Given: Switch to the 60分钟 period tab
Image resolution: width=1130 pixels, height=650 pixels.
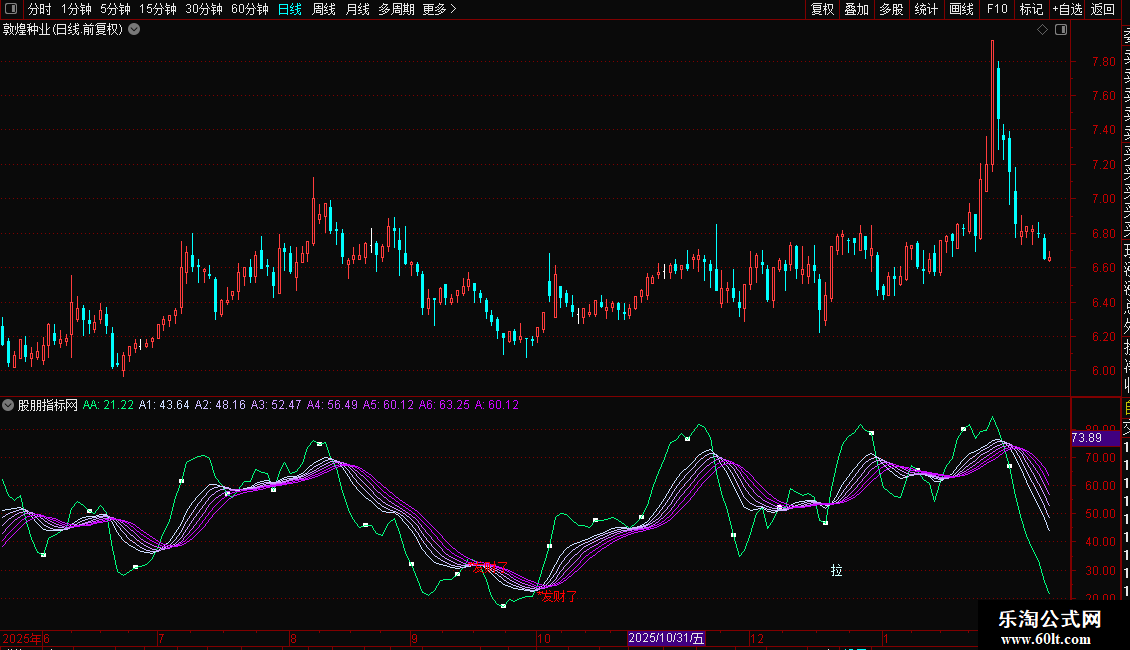Looking at the screenshot, I should [x=249, y=9].
